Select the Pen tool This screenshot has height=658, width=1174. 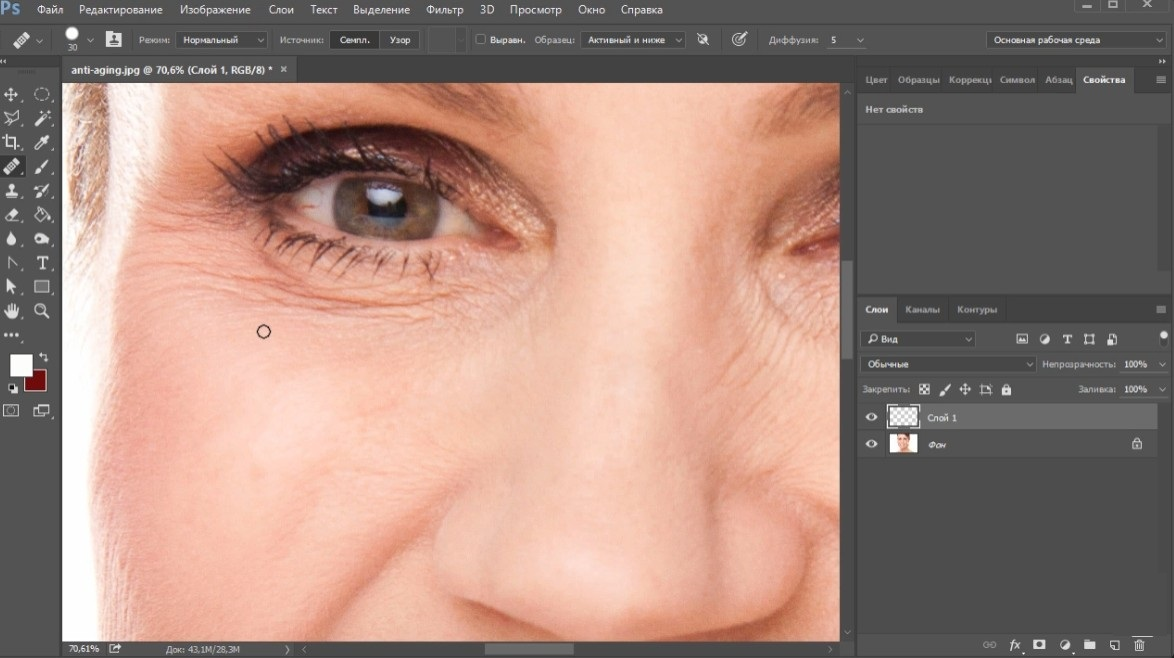point(11,263)
